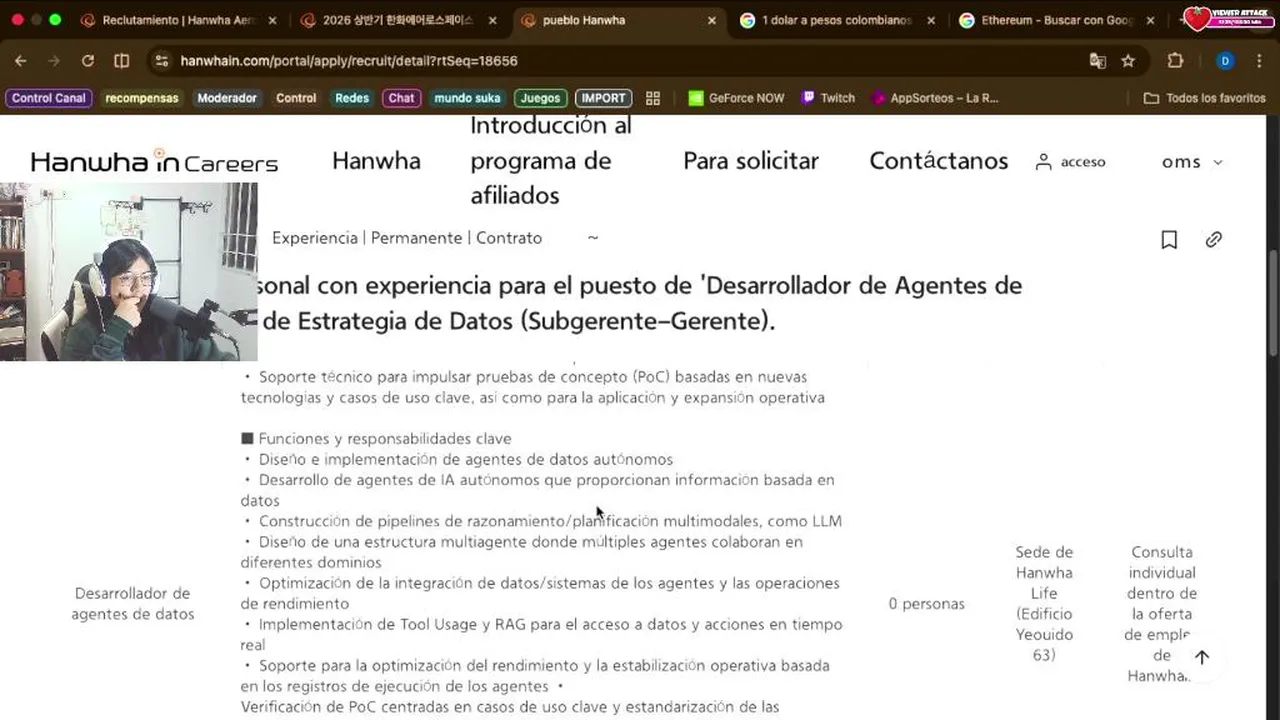Click the webcam overlay thumbnail
Viewport: 1280px width, 720px height.
click(x=128, y=271)
